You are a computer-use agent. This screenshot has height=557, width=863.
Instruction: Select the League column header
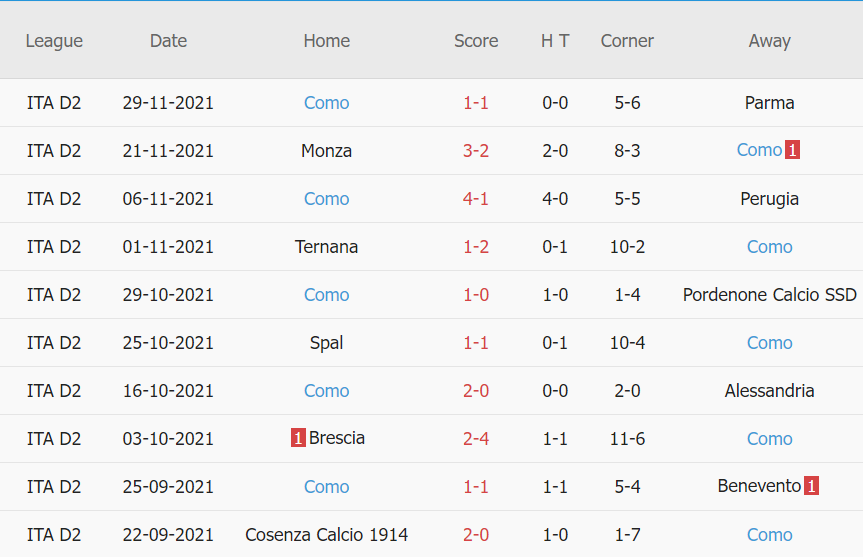coord(54,41)
